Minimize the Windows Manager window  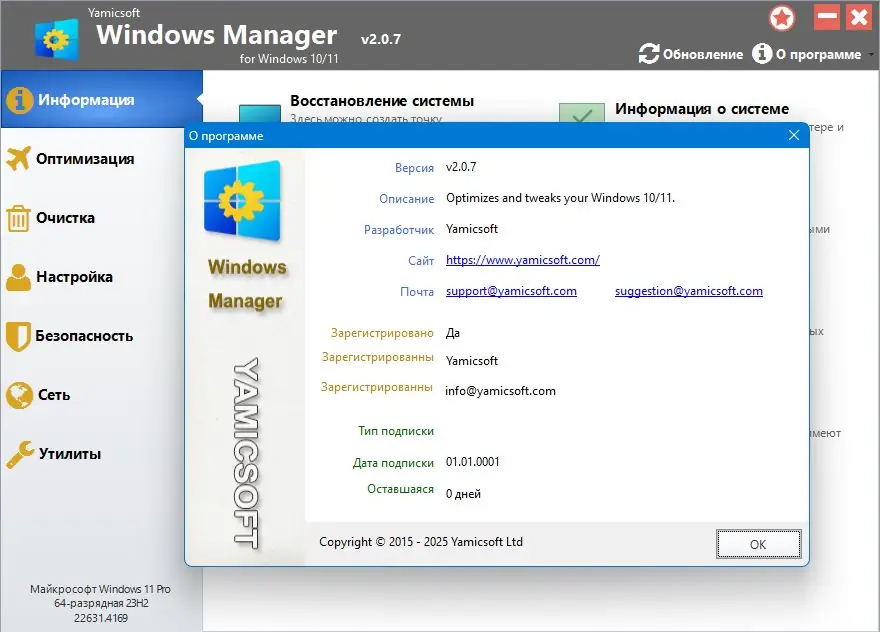tap(827, 17)
